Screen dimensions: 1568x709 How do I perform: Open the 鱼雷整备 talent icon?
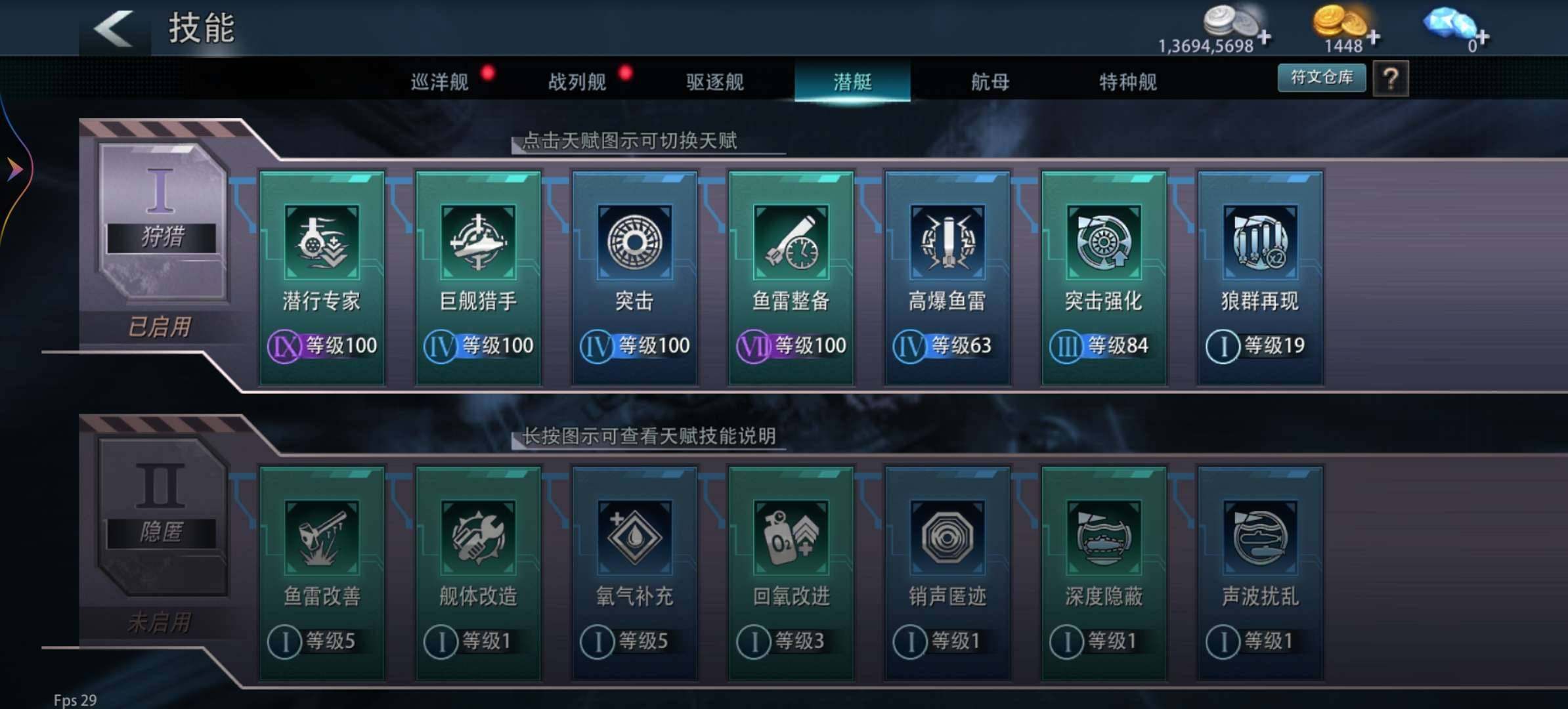click(791, 242)
